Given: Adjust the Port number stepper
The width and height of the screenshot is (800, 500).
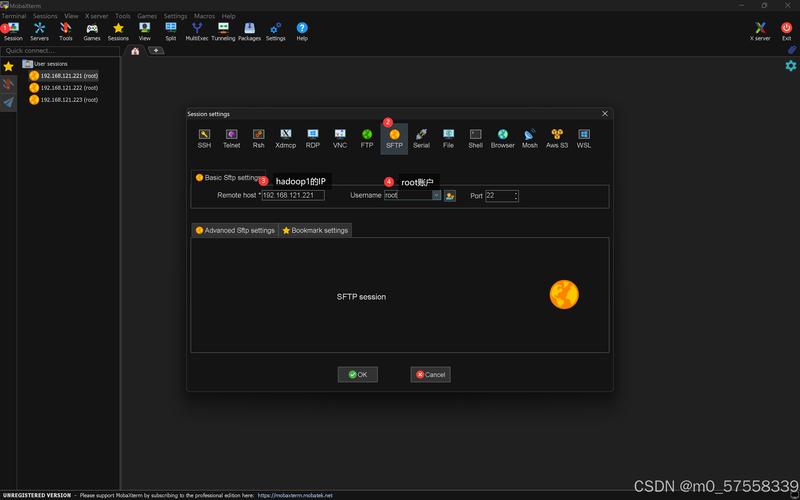Looking at the screenshot, I should [x=516, y=196].
